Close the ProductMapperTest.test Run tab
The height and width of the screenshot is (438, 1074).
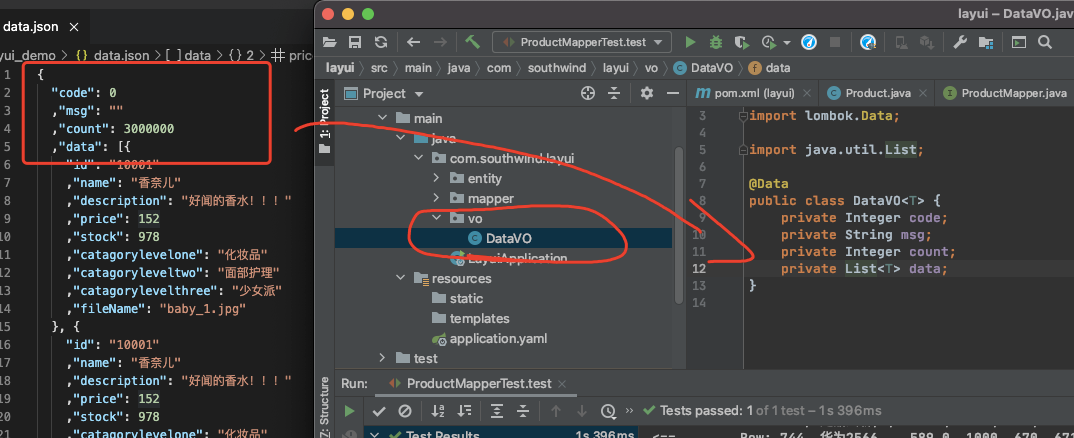tap(562, 384)
